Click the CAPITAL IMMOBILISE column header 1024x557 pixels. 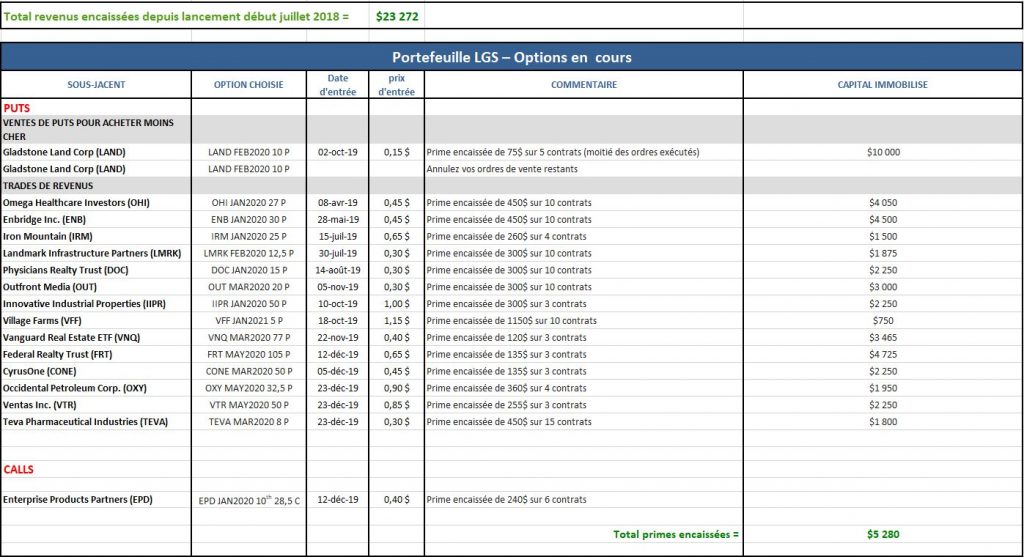coord(883,85)
